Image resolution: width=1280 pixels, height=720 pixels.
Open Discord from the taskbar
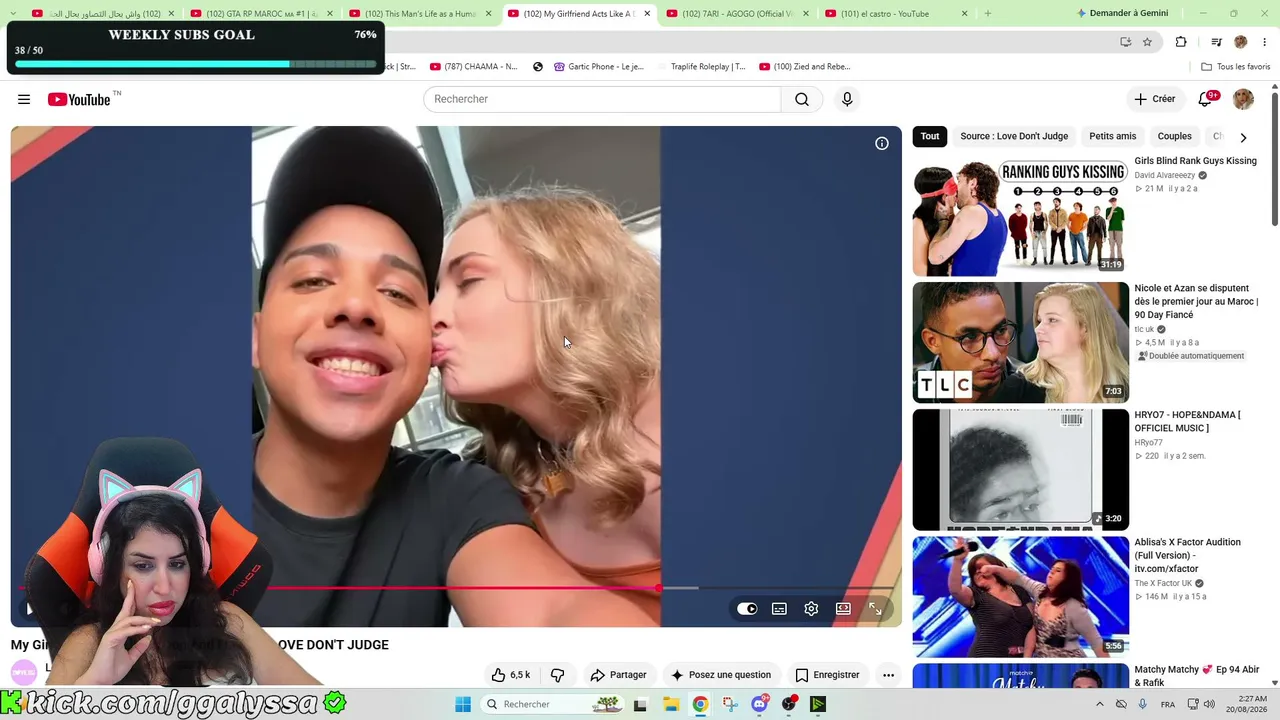pos(760,704)
